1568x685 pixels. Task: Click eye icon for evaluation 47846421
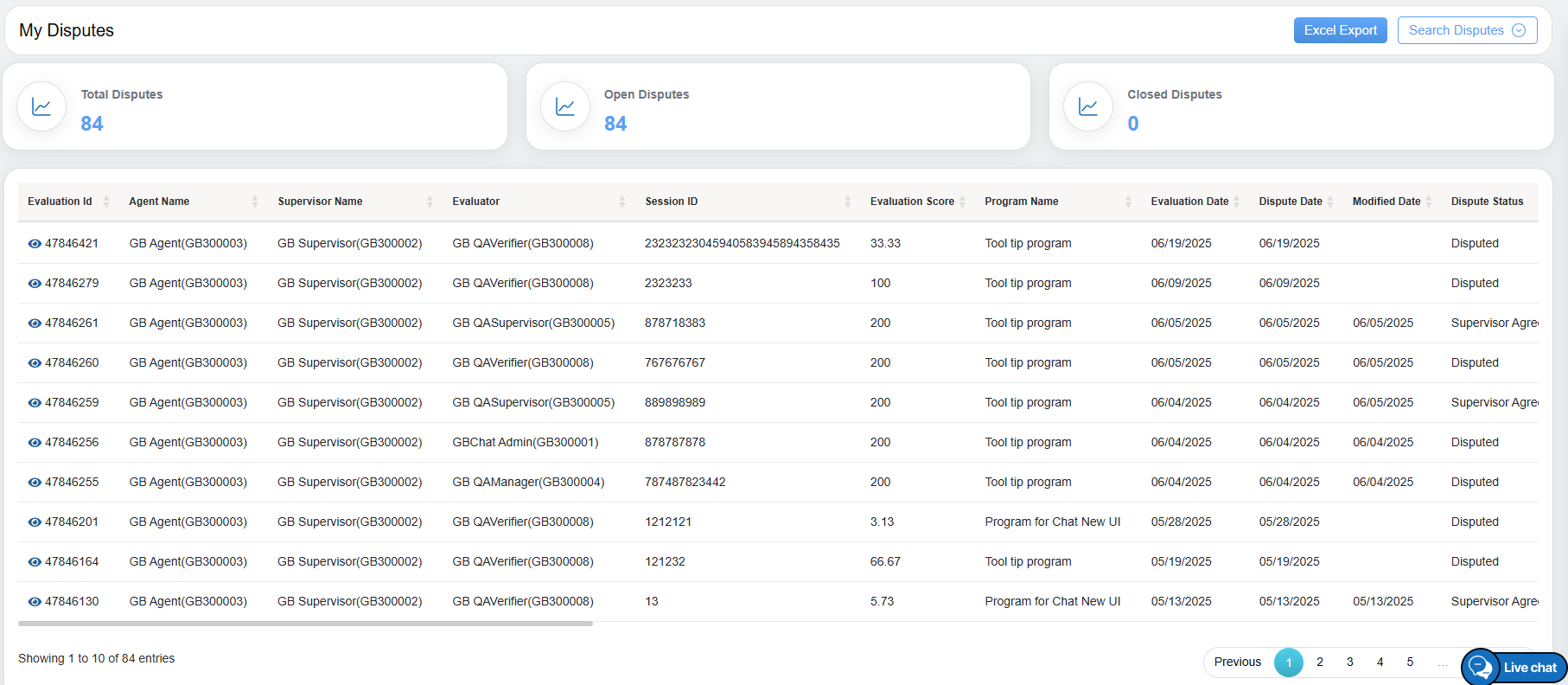35,244
